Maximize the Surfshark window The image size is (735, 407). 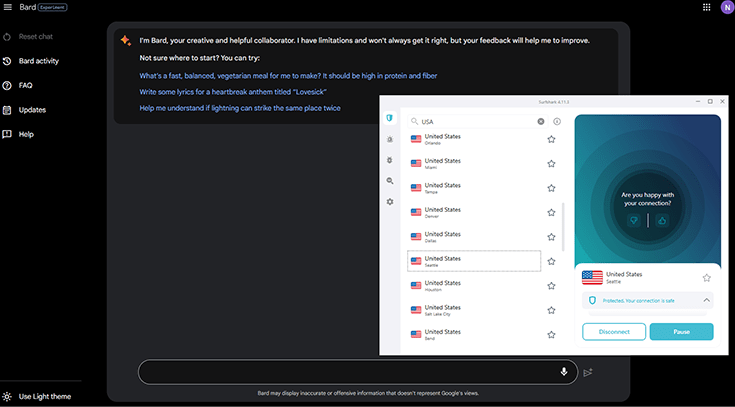click(710, 101)
